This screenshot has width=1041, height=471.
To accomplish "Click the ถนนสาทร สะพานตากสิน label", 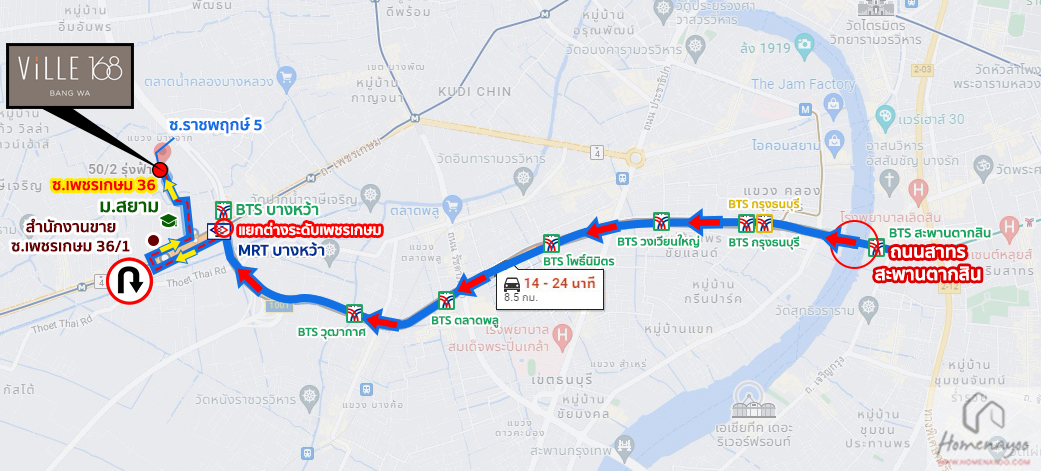I will pos(928,264).
